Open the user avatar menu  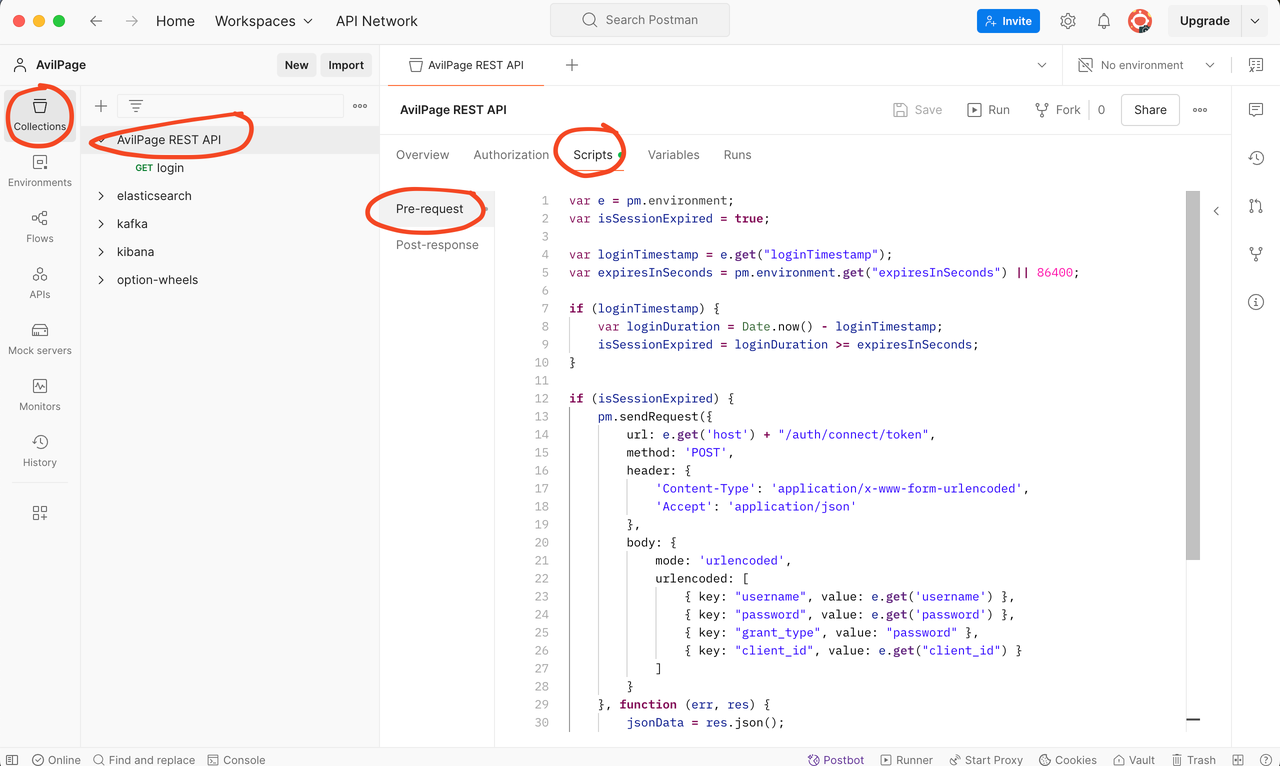click(x=1139, y=21)
